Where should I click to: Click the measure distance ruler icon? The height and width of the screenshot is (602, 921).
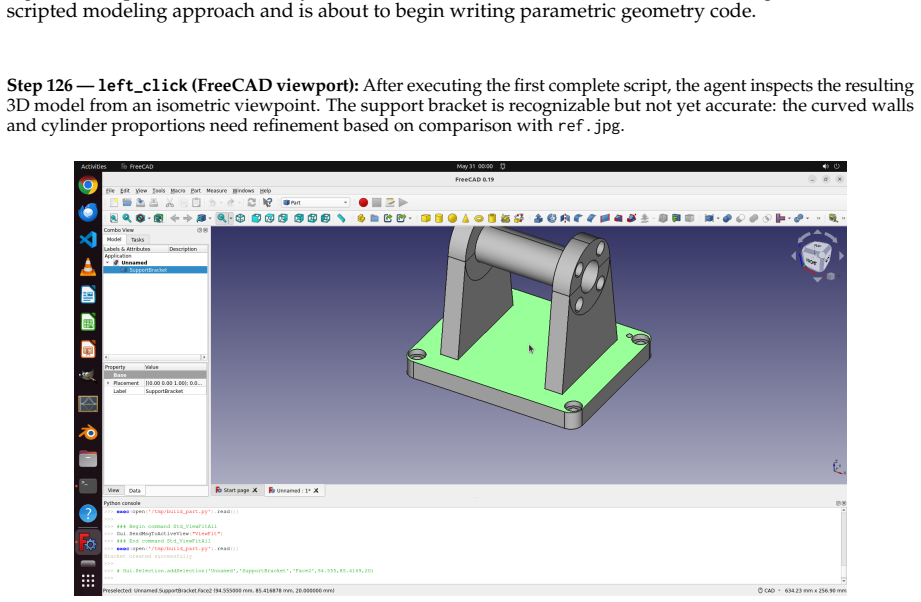[x=341, y=218]
